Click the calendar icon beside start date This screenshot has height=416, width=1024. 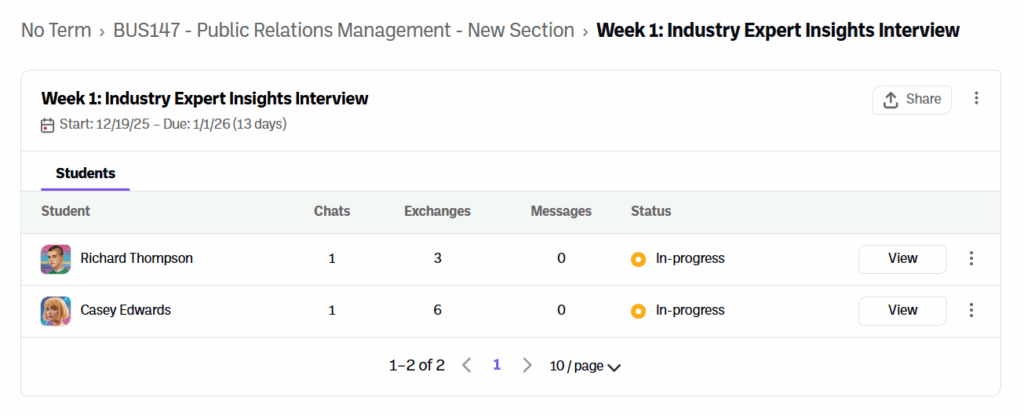click(x=47, y=125)
